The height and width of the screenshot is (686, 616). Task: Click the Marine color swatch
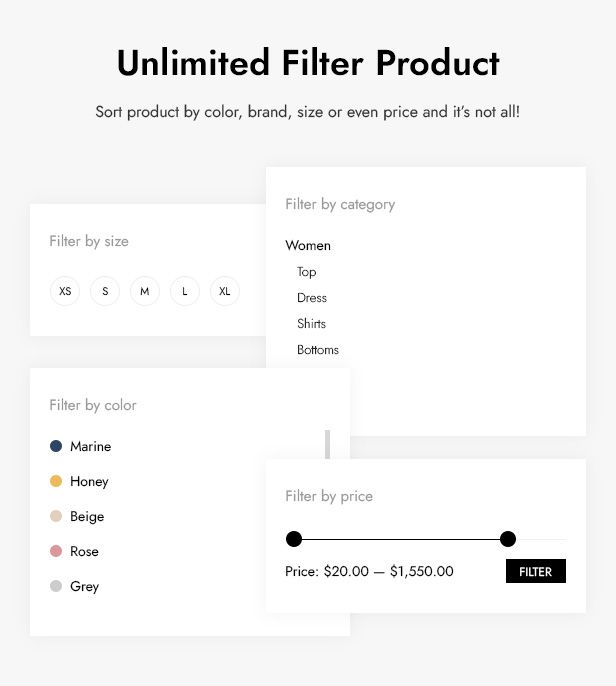(x=56, y=446)
